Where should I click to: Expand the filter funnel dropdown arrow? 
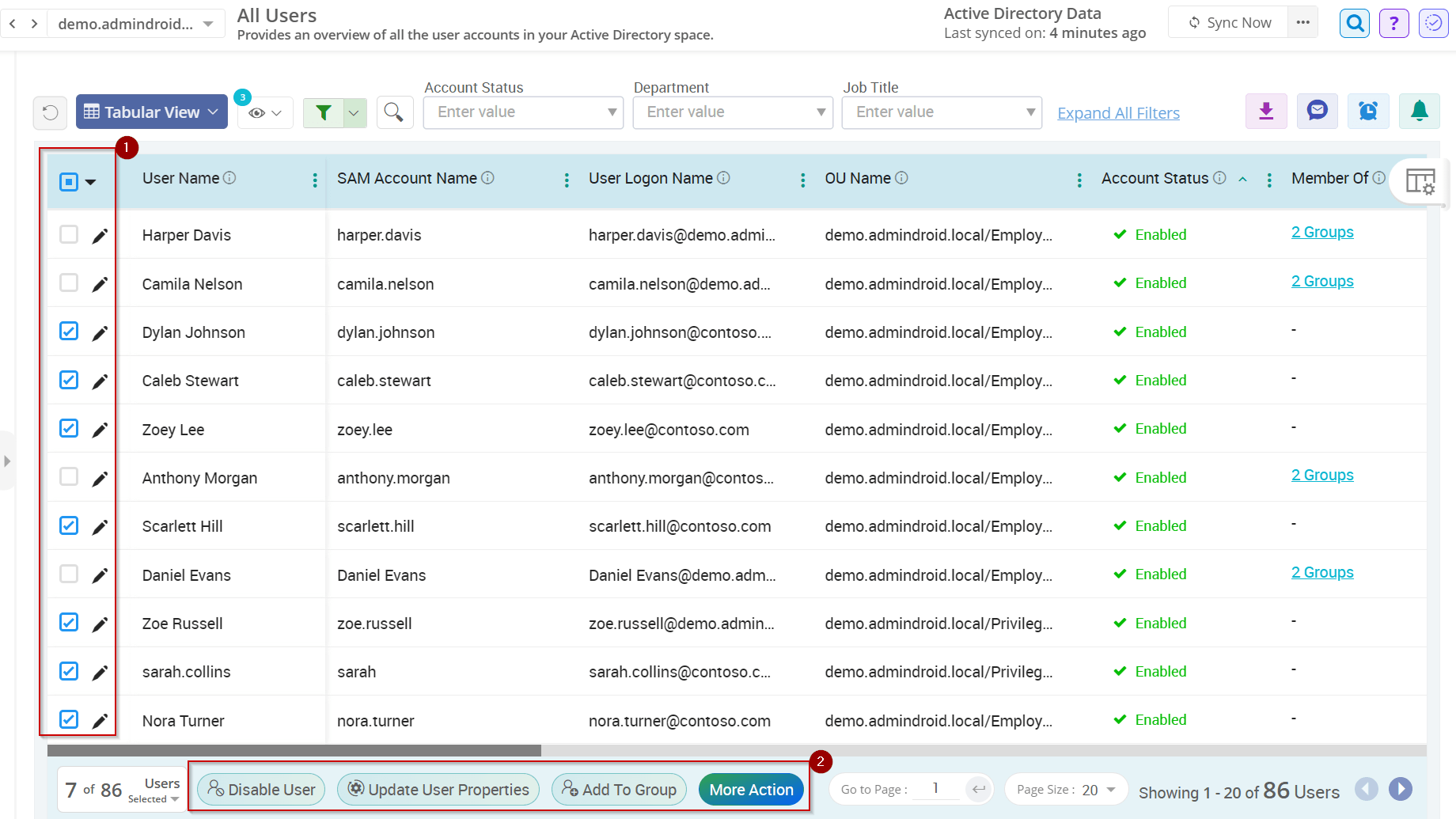tap(355, 113)
